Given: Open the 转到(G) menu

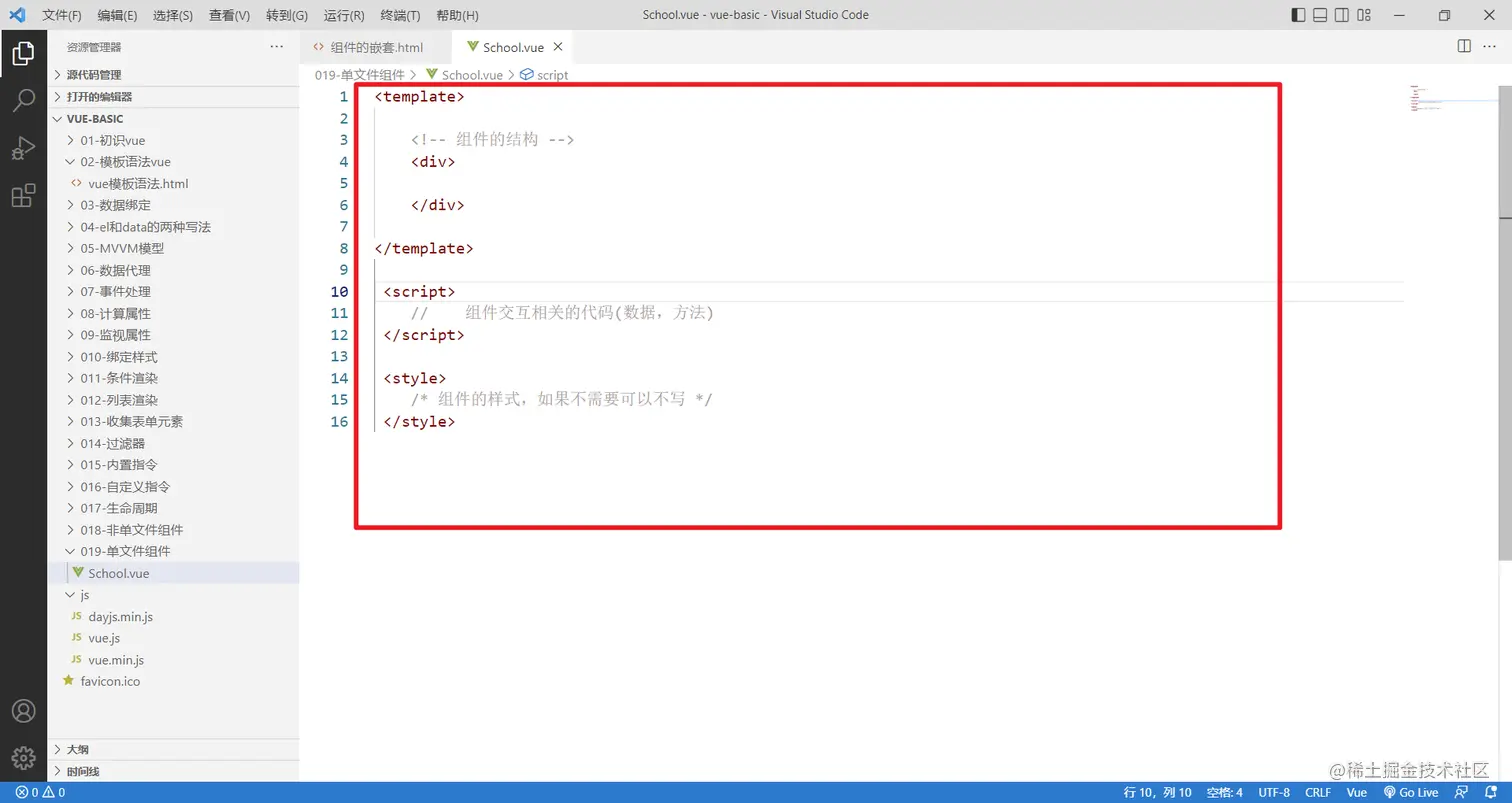Looking at the screenshot, I should click(287, 15).
